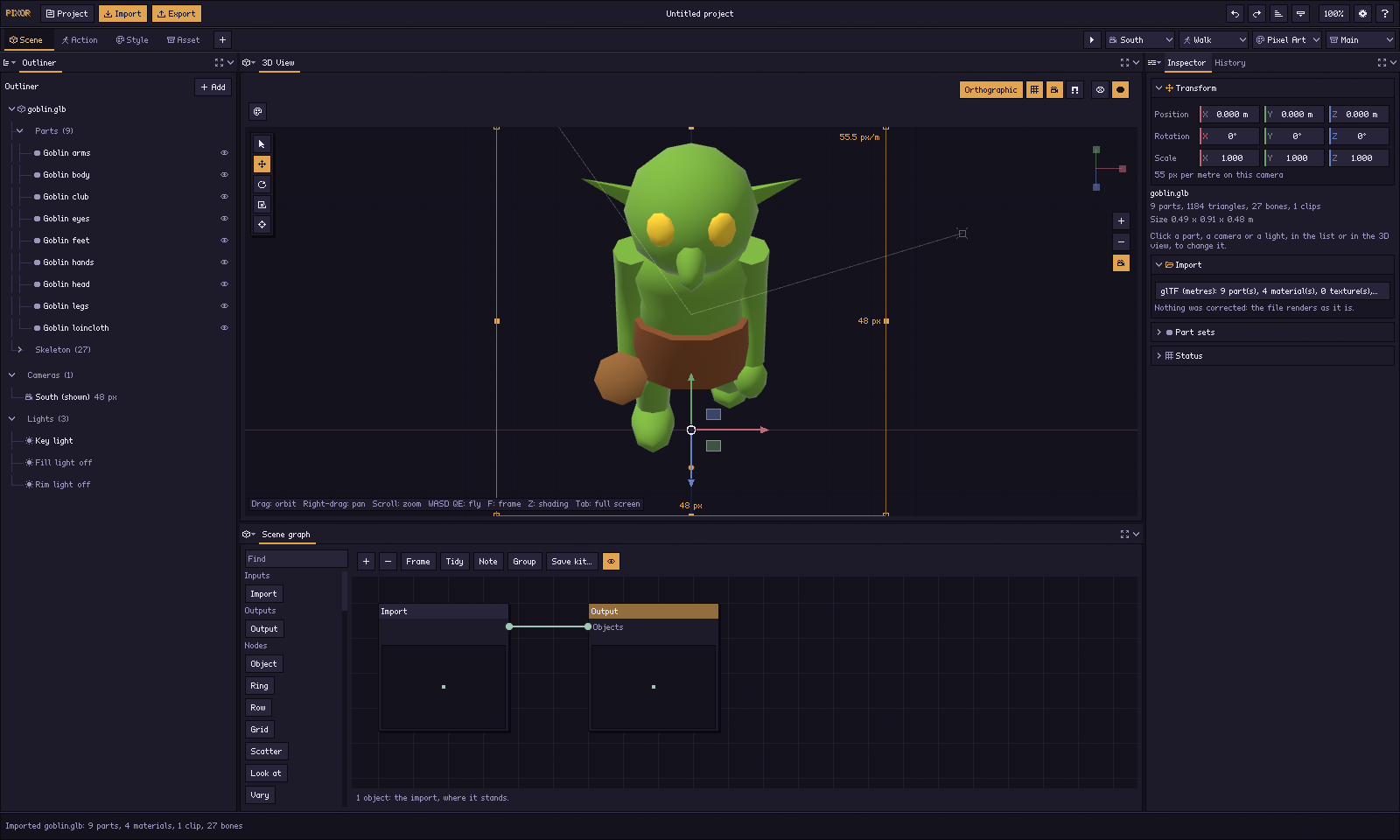Viewport: 1400px width, 840px height.
Task: Expand the Skeleton (27) group
Action: coord(19,350)
